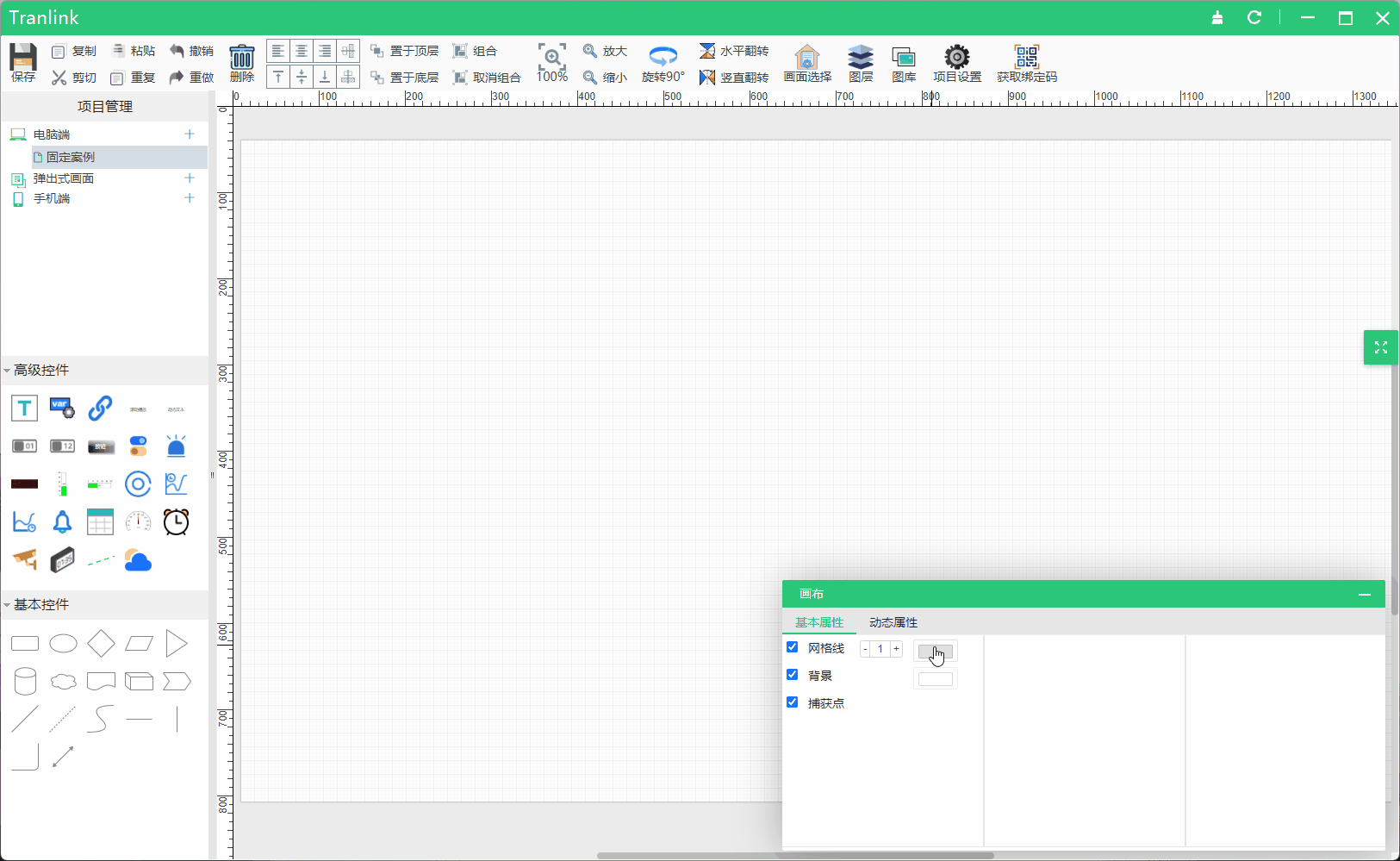Image resolution: width=1400 pixels, height=861 pixels.
Task: Click the horizontal scrollbar at bottom
Action: click(795, 856)
